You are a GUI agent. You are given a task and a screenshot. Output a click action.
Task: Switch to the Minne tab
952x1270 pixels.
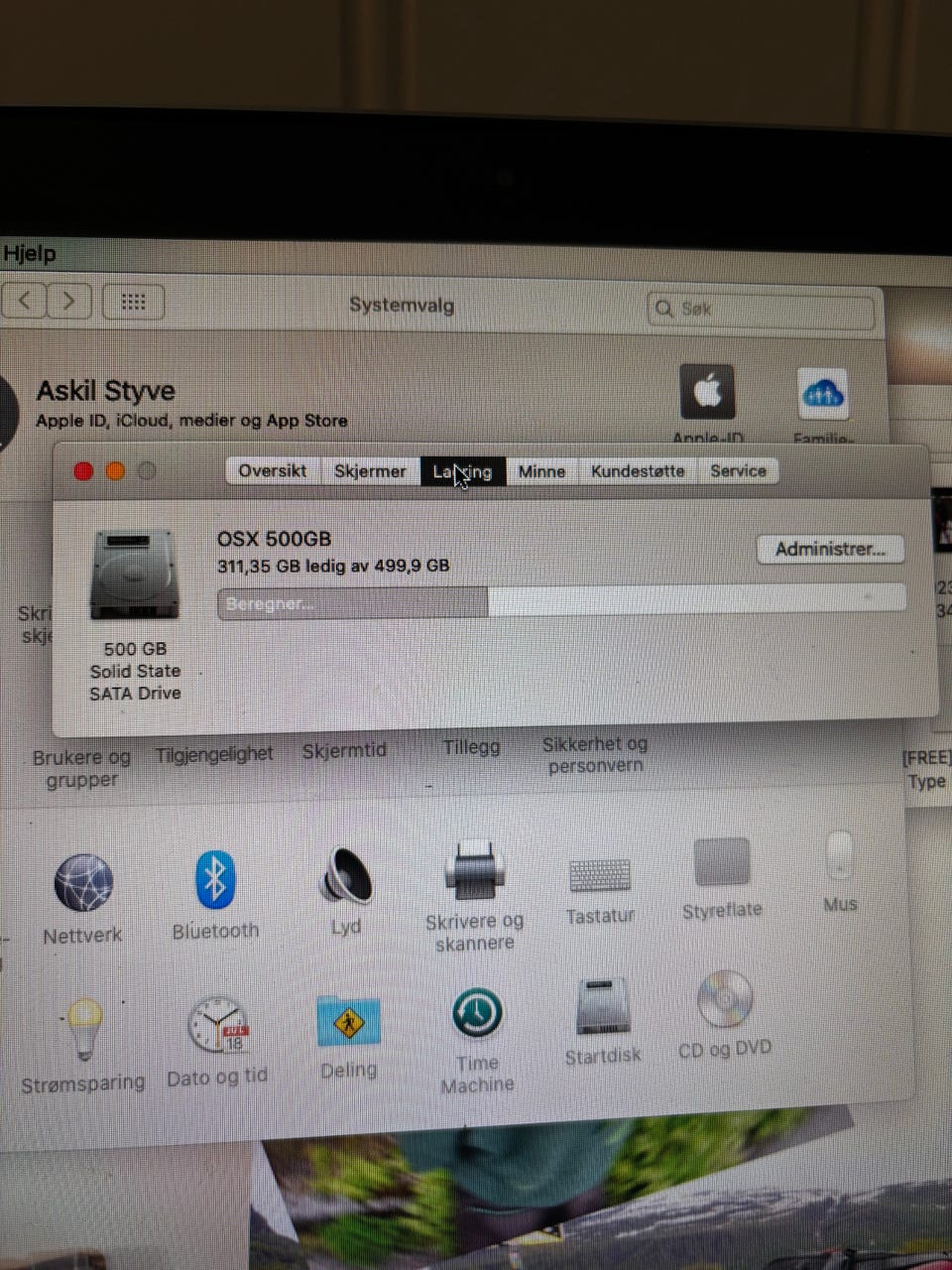point(541,471)
